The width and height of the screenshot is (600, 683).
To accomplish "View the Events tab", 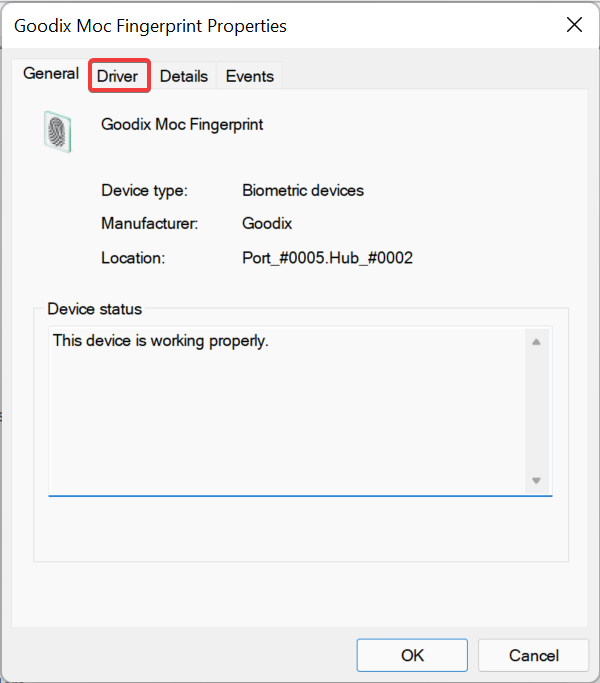I will pyautogui.click(x=250, y=76).
